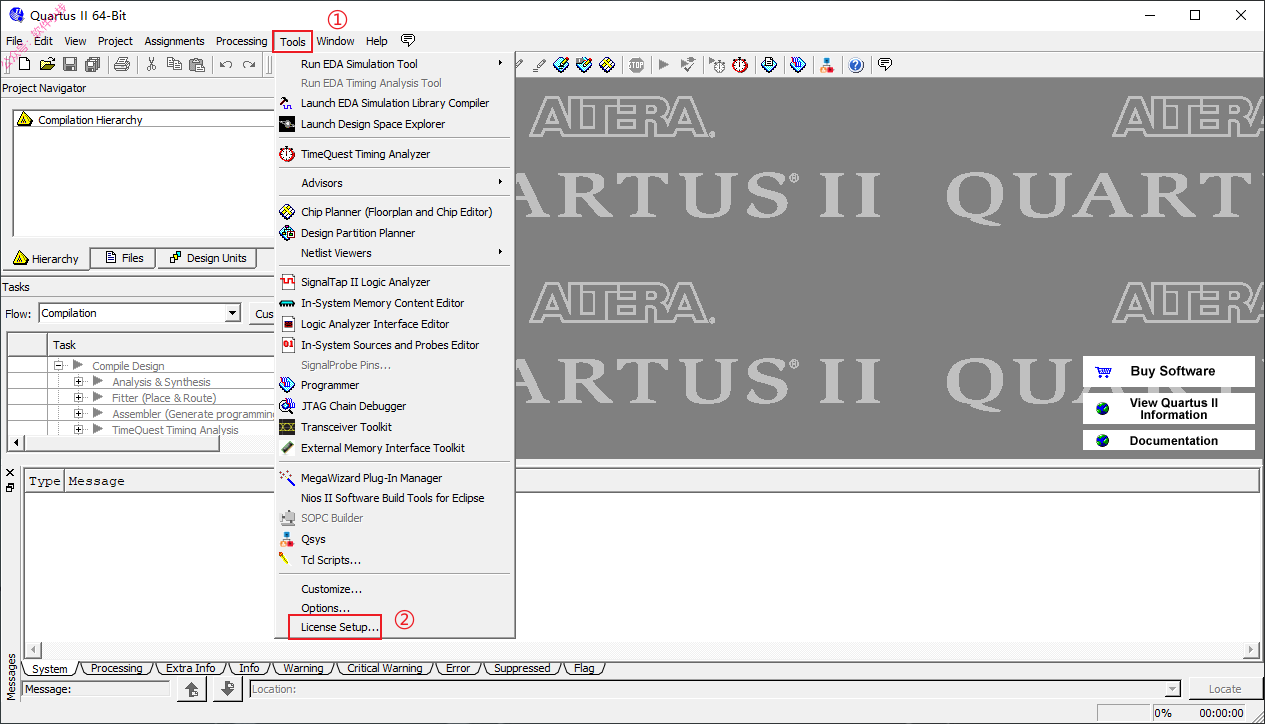Click the blue Help question mark icon
Screen dimensions: 1265x724
[856, 65]
